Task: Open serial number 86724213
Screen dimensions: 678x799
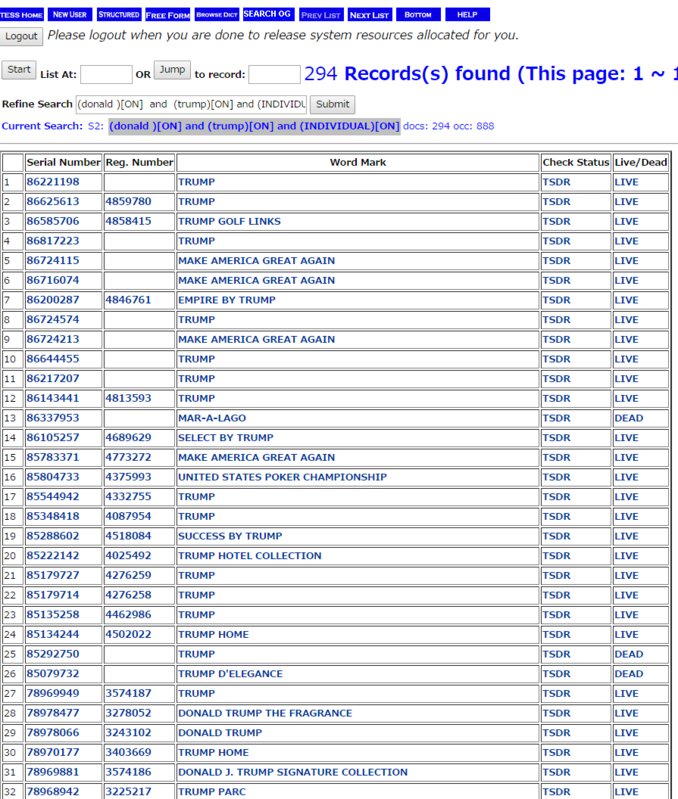Action: pyautogui.click(x=53, y=339)
